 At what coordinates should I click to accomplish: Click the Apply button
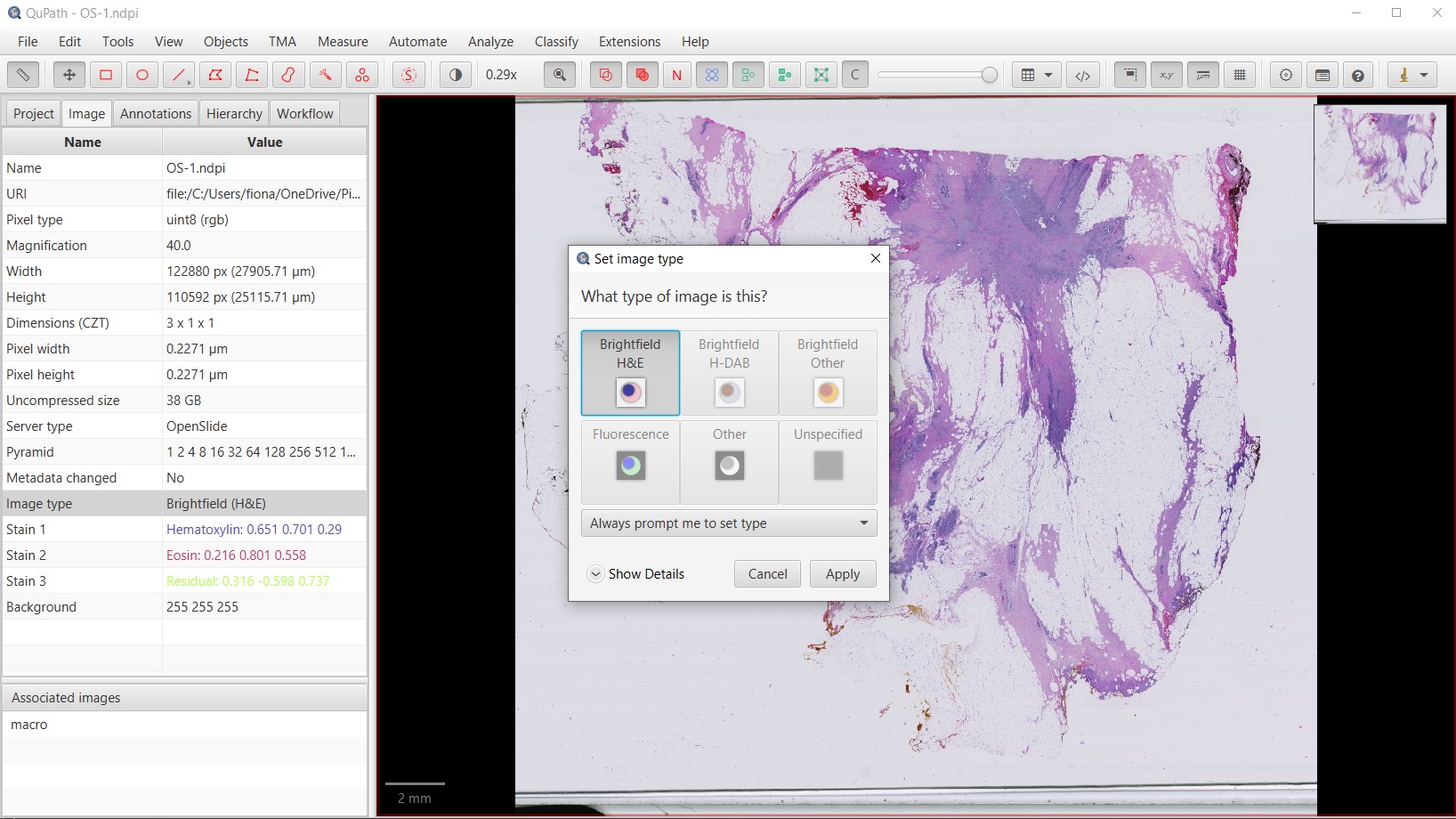click(843, 574)
